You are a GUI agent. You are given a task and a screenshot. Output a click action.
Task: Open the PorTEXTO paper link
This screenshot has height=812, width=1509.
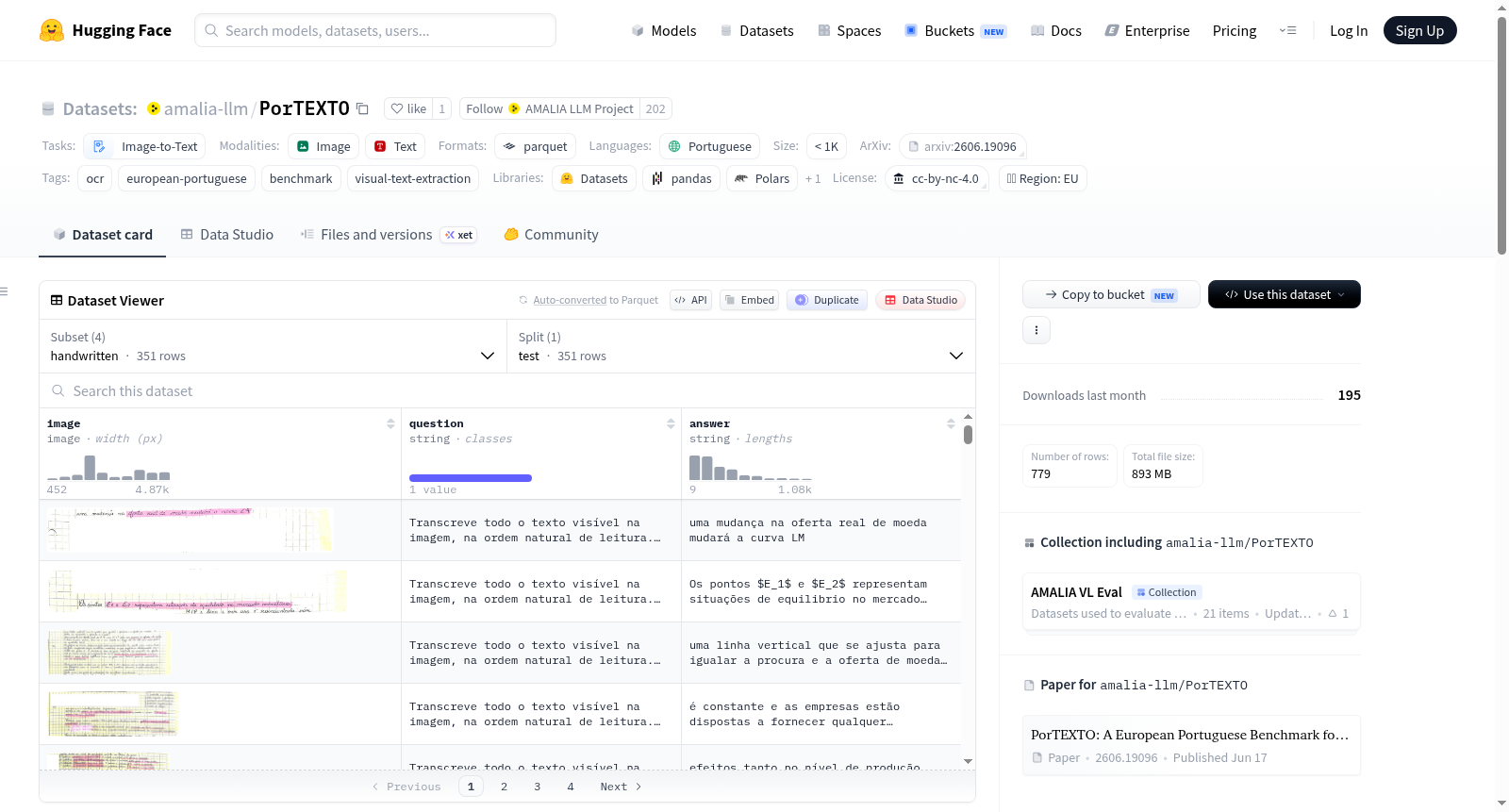click(1191, 745)
